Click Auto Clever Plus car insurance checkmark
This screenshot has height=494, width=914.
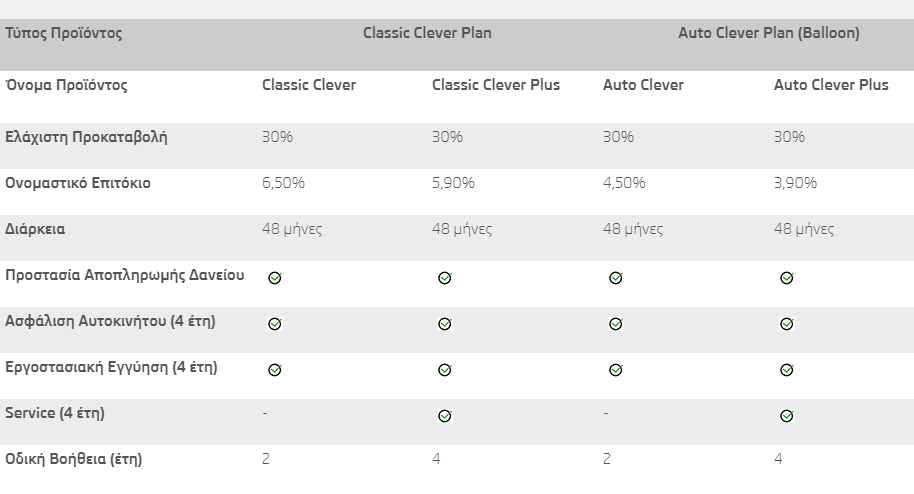coord(787,324)
